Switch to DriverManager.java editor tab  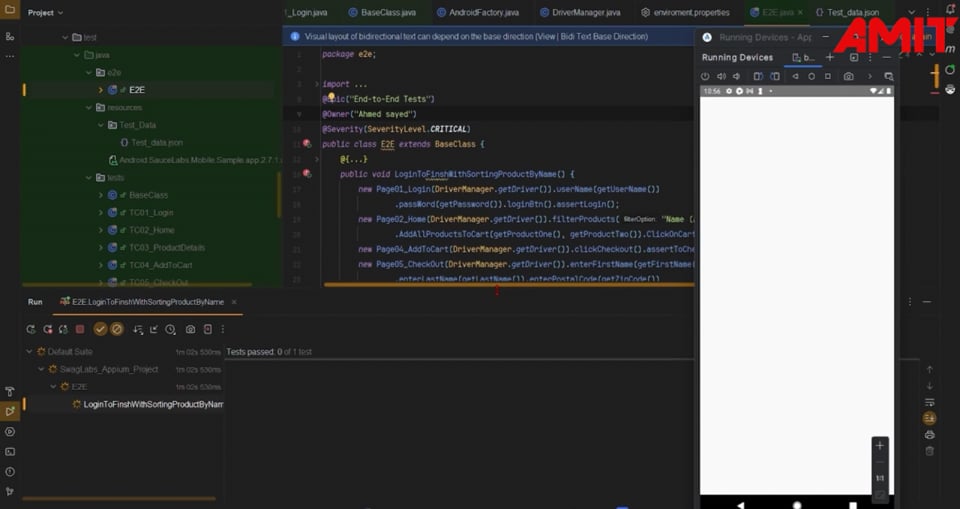tap(580, 12)
